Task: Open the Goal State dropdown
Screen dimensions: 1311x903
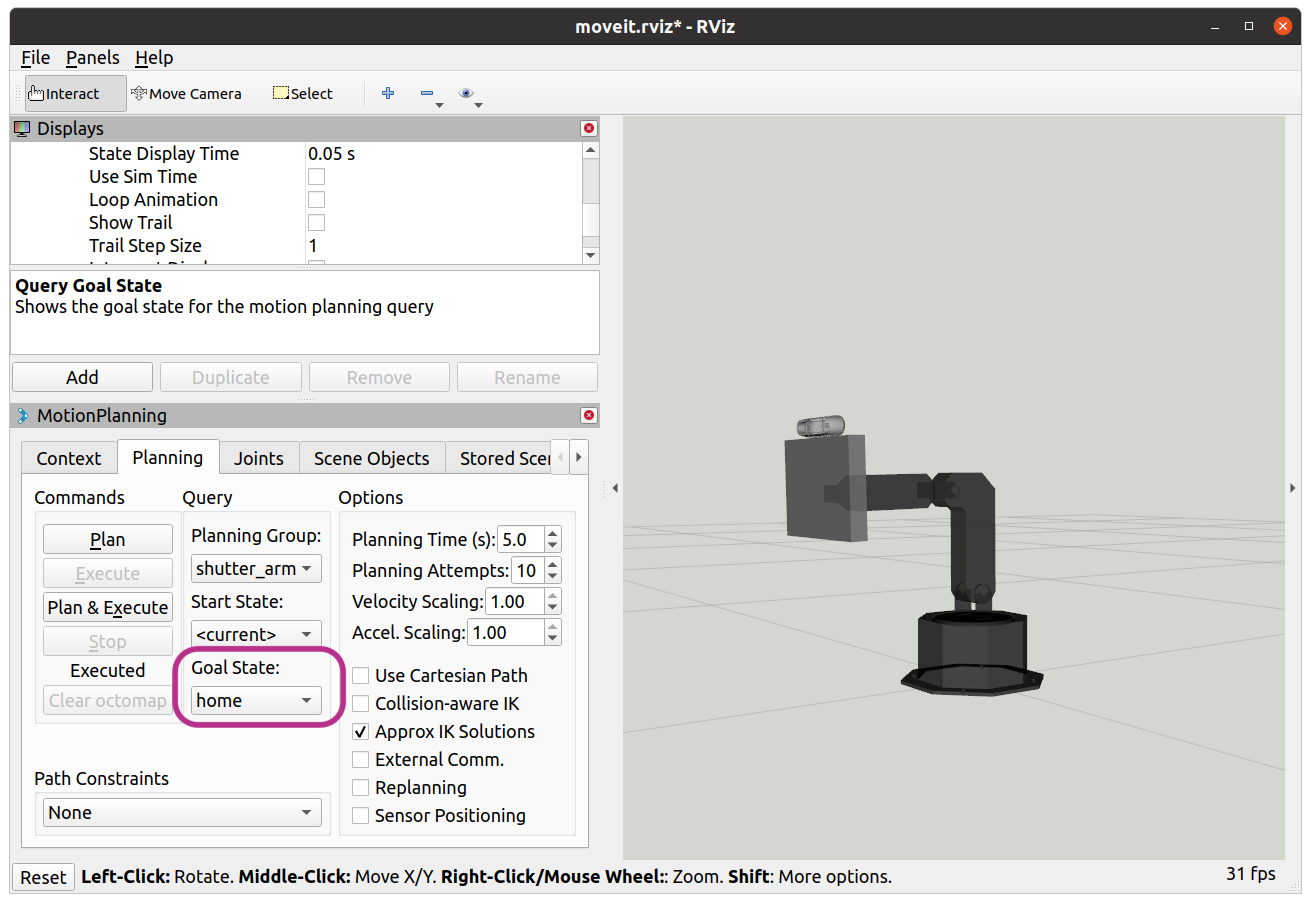Action: point(256,701)
